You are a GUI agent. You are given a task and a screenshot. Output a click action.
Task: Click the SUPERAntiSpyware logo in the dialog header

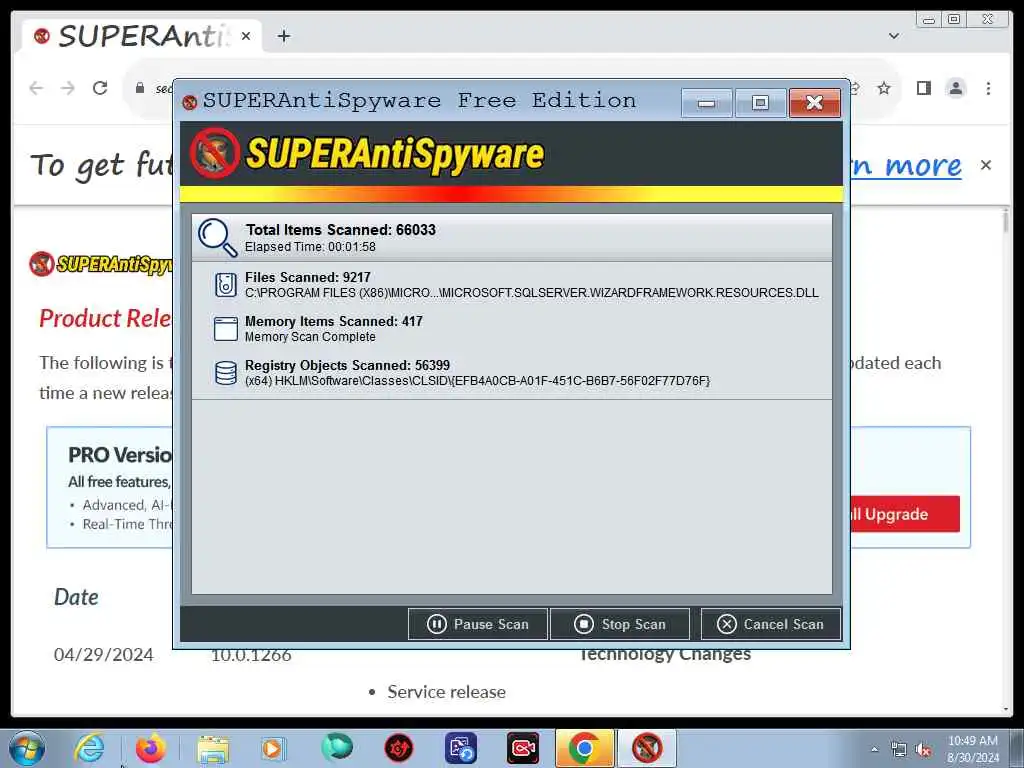tap(367, 153)
